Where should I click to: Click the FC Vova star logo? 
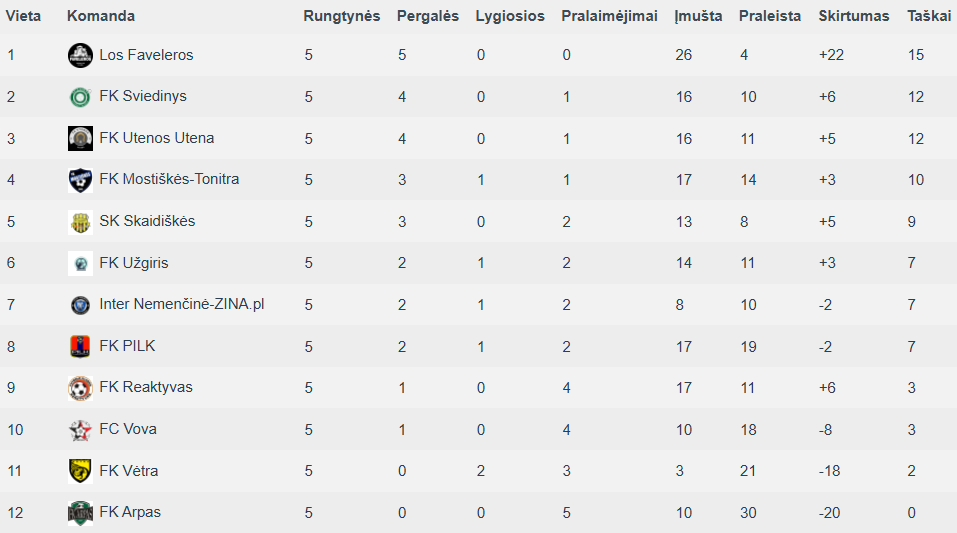(x=80, y=430)
